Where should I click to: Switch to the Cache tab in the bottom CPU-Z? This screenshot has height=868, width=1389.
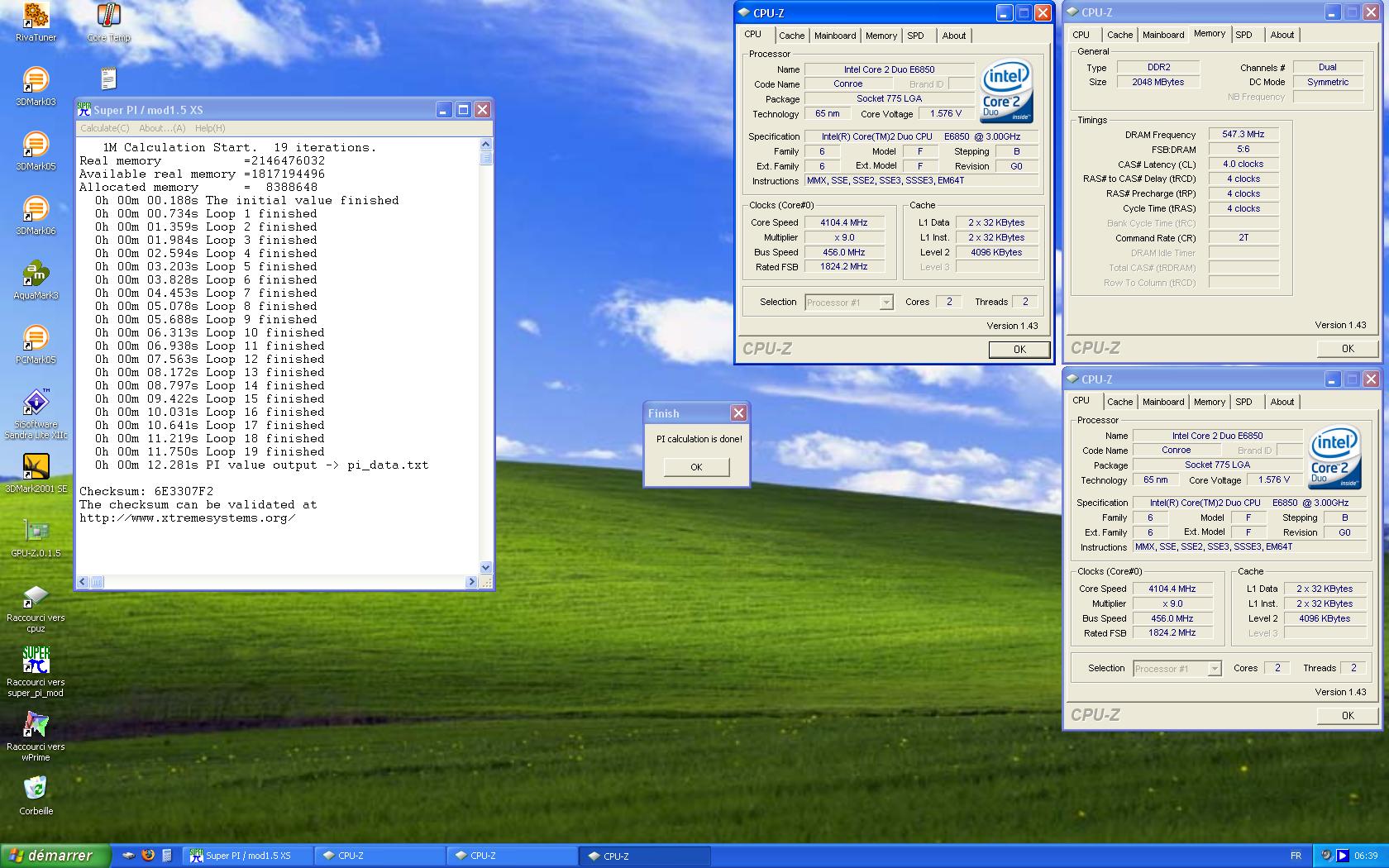point(1119,402)
